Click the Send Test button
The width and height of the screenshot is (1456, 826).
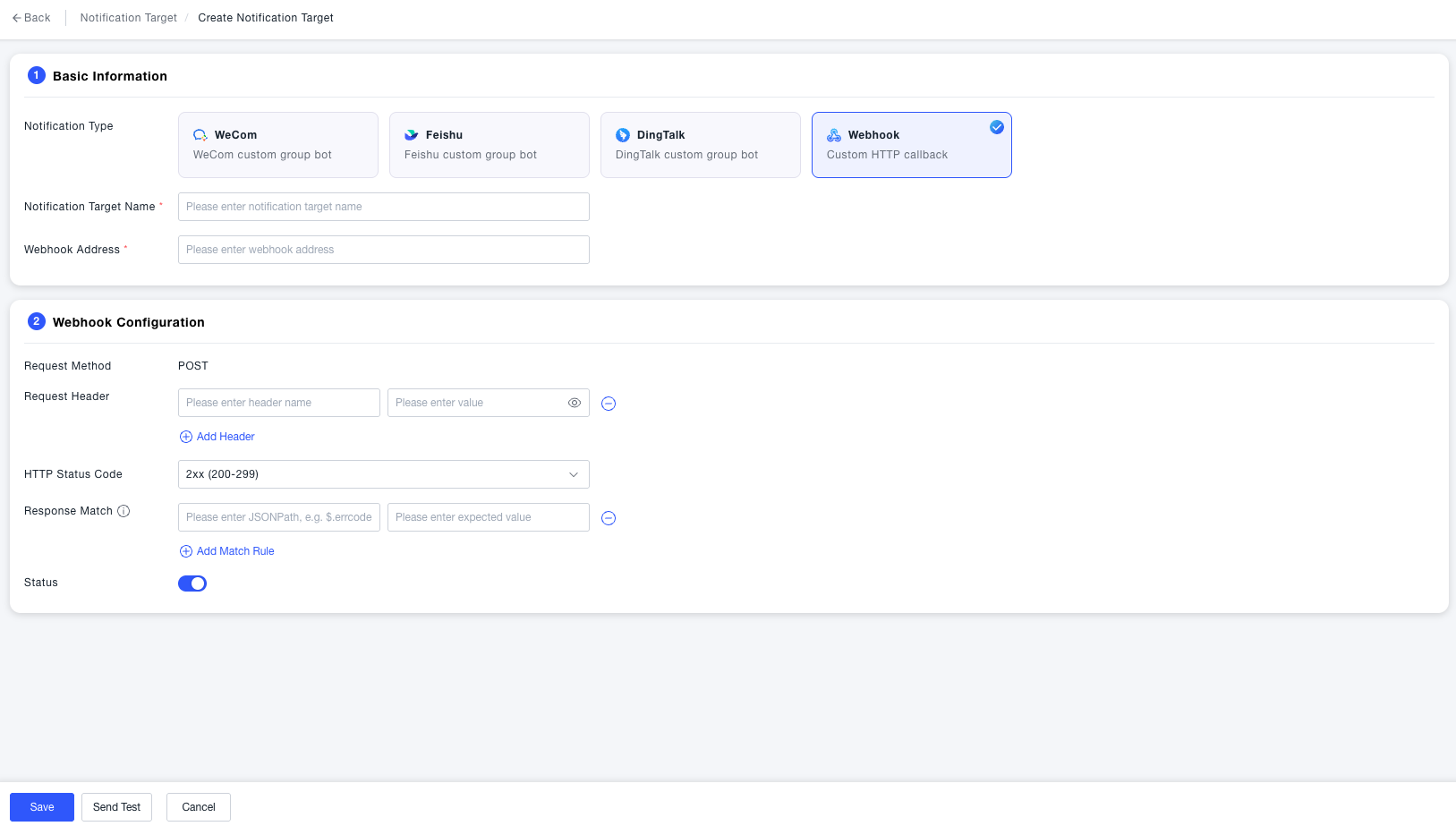[117, 807]
